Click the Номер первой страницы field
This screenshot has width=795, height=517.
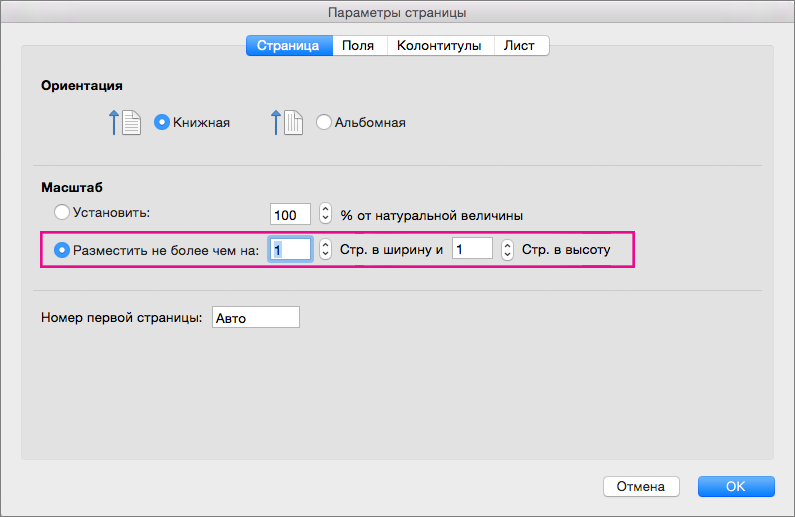coord(255,318)
